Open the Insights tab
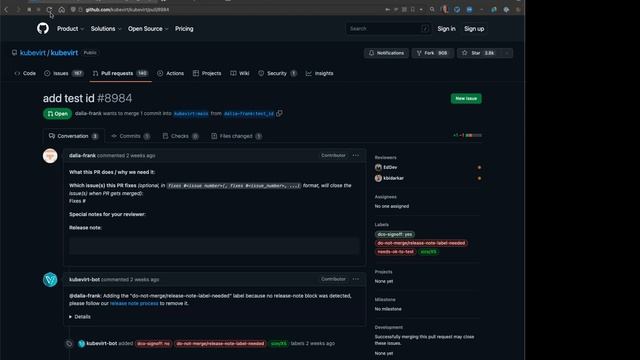 [x=319, y=73]
